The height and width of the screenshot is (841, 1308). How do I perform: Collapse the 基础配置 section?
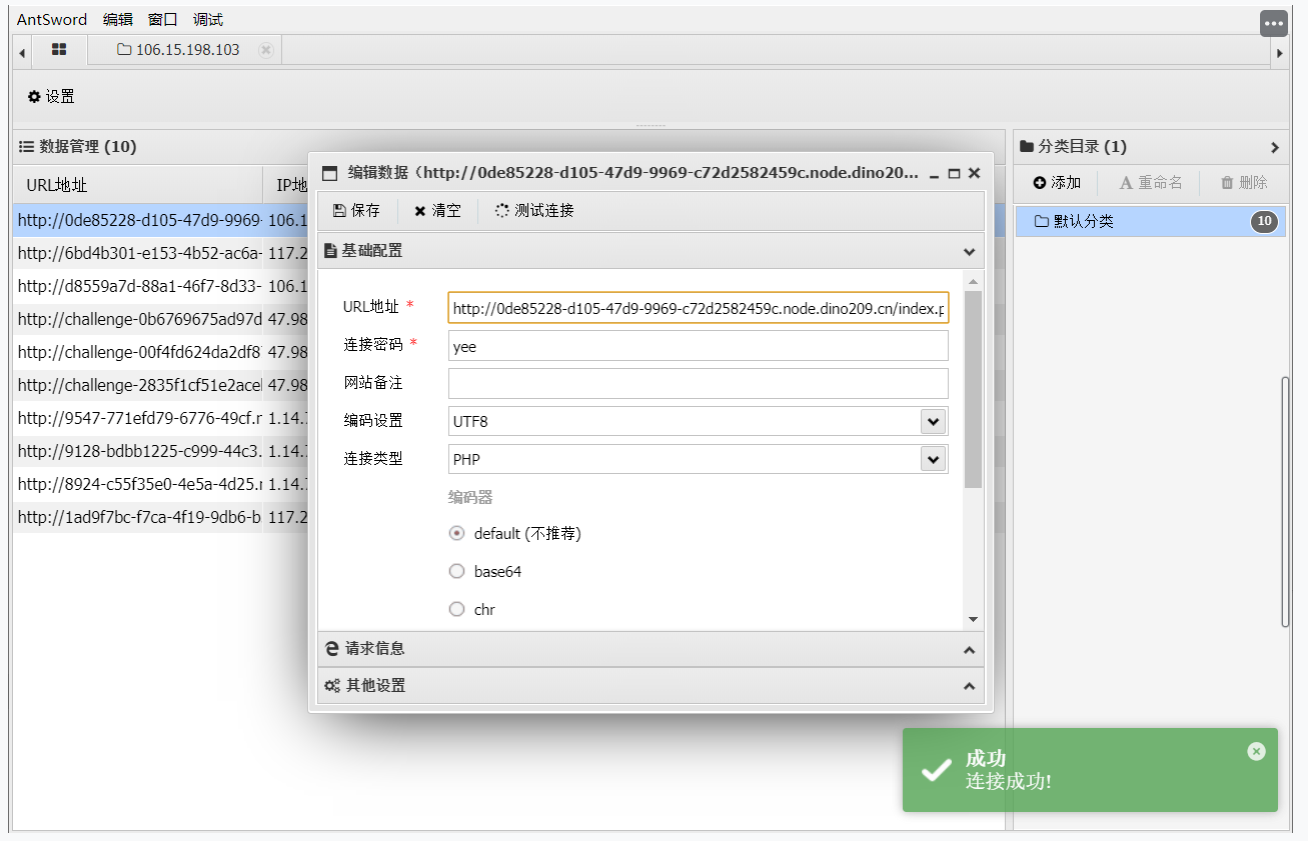pyautogui.click(x=968, y=251)
